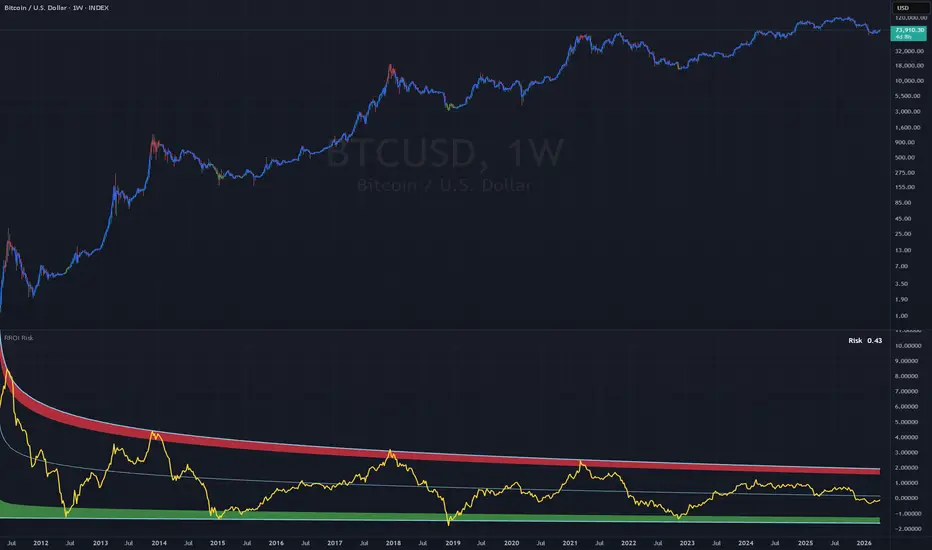The width and height of the screenshot is (932, 550).
Task: Click the 2022 label on time axis
Action: pyautogui.click(x=628, y=543)
